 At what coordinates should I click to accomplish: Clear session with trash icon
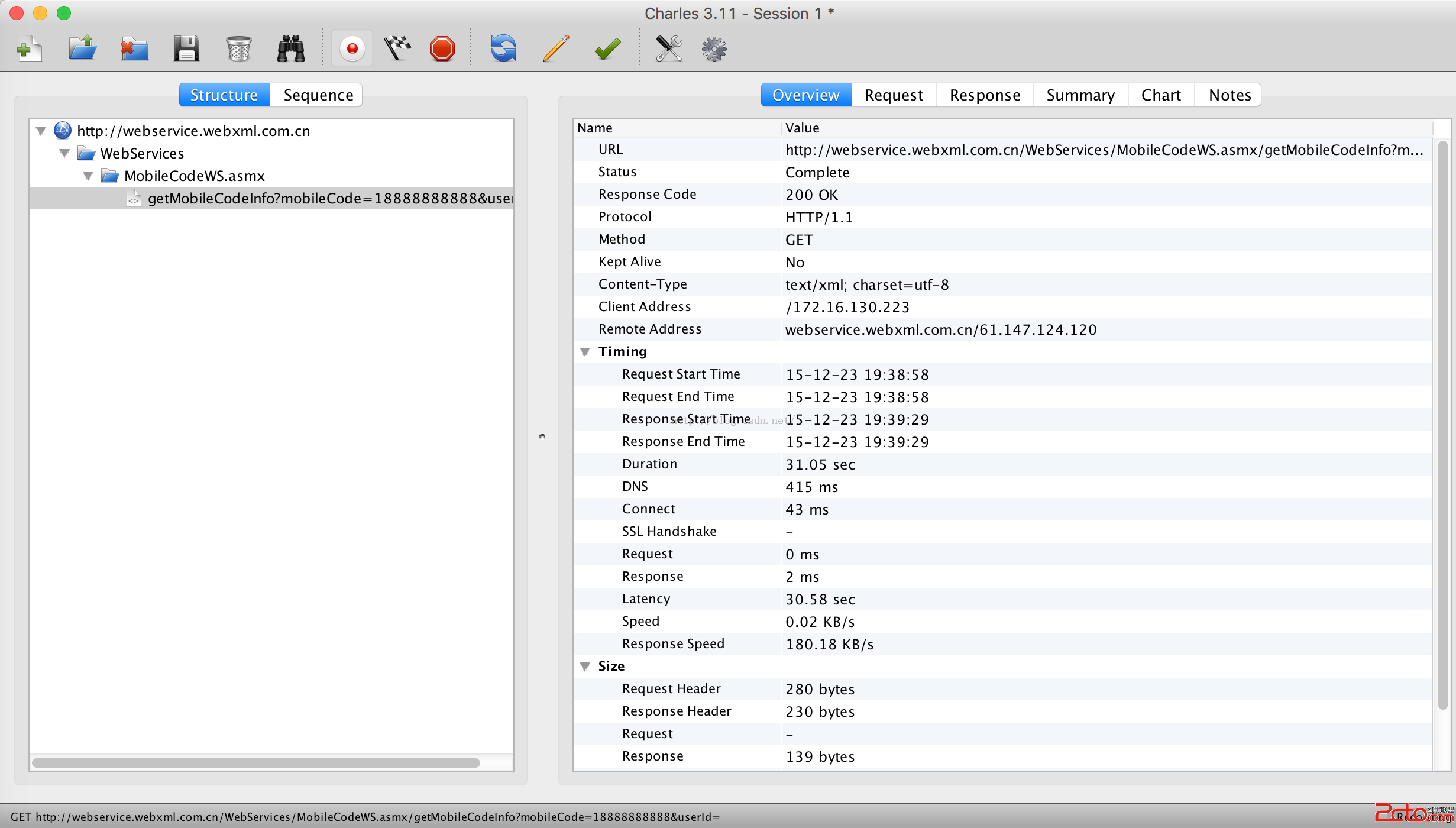[x=238, y=48]
